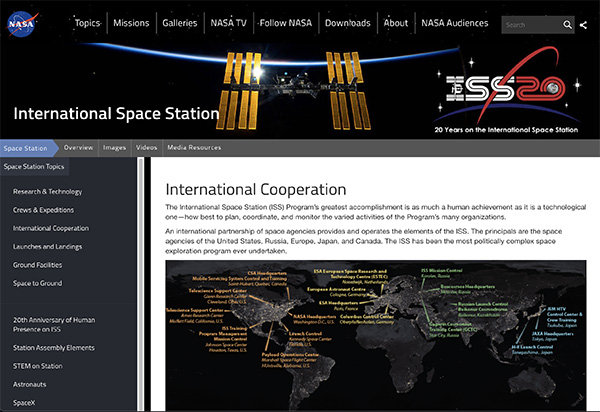Viewport: 600px width, 412px height.
Task: Expand the Galleries menu
Action: tap(181, 23)
